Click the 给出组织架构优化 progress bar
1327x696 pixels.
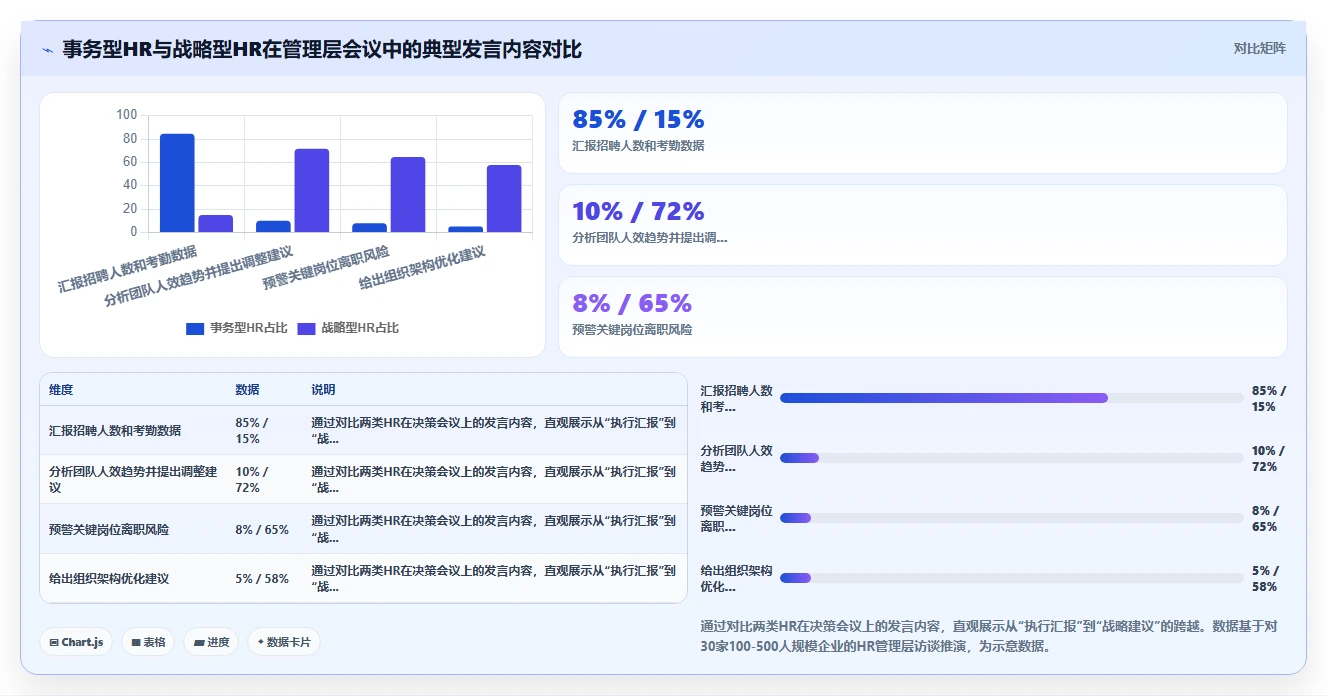click(x=1011, y=578)
